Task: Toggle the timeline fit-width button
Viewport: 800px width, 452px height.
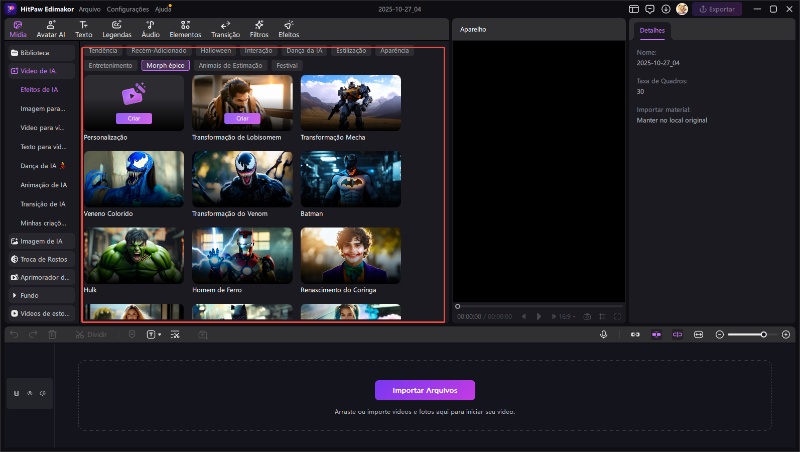Action: click(698, 334)
